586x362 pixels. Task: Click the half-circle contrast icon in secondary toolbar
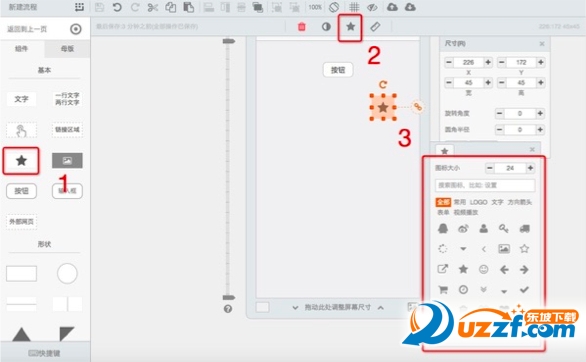pos(326,27)
